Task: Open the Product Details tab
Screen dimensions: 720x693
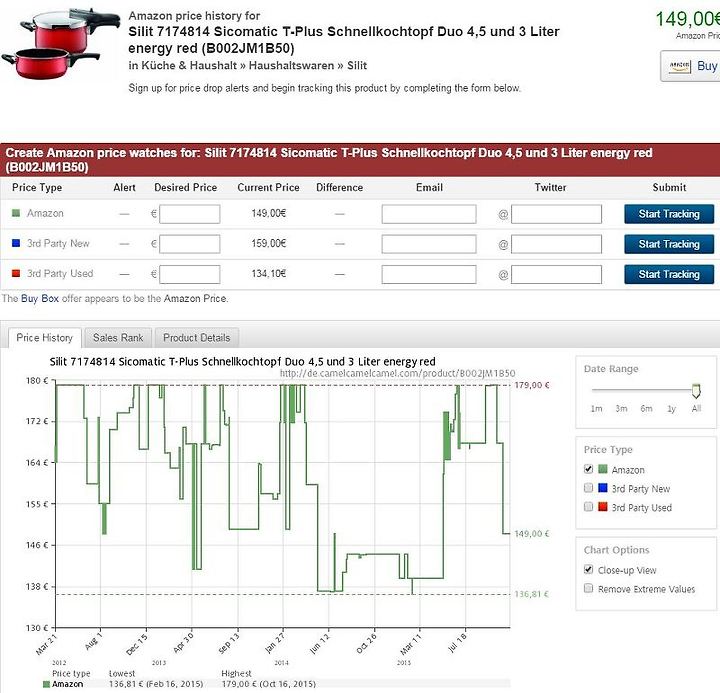Action: tap(197, 338)
